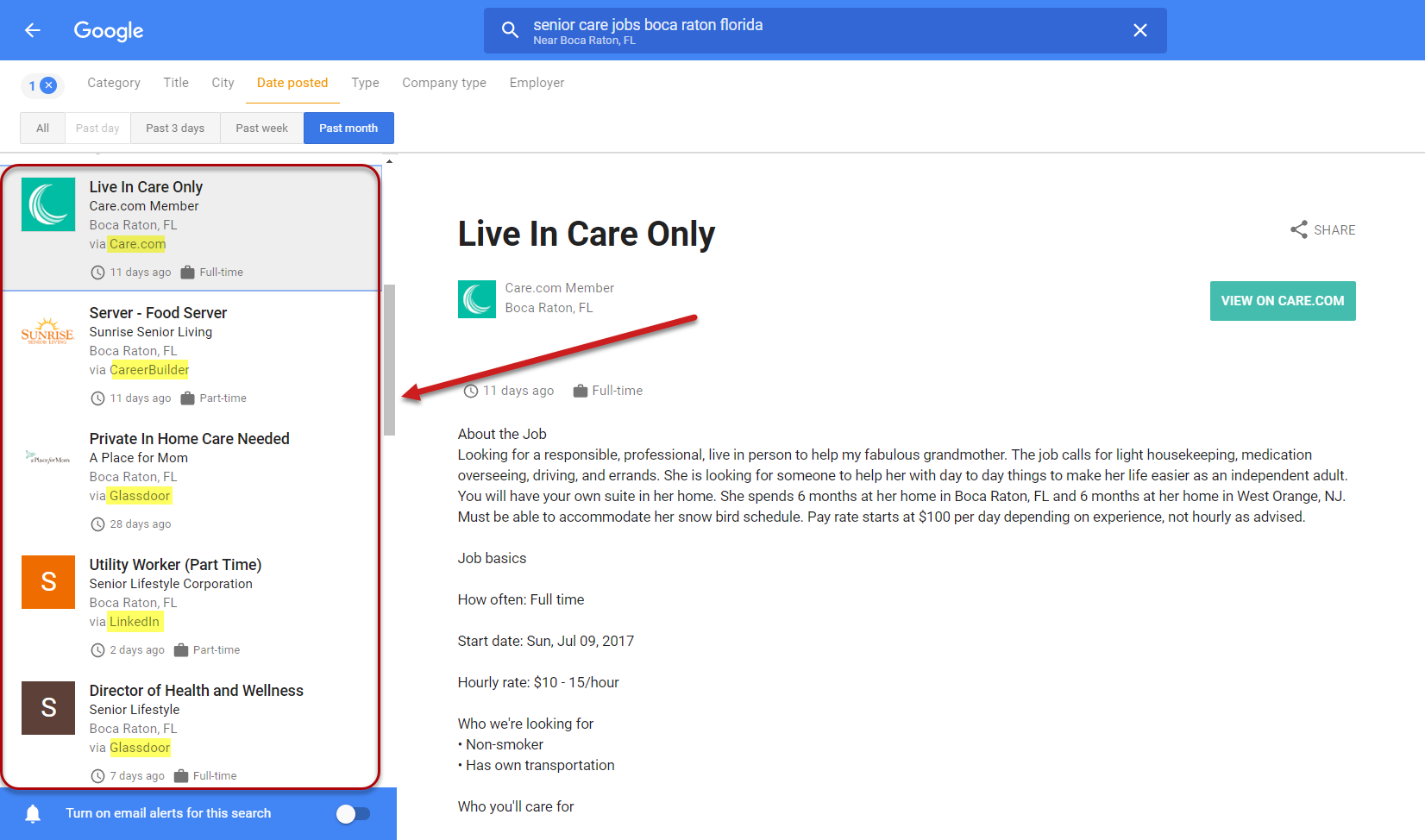Screen dimensions: 1425x840
Task: Select the Past 3 days filter
Action: click(175, 129)
